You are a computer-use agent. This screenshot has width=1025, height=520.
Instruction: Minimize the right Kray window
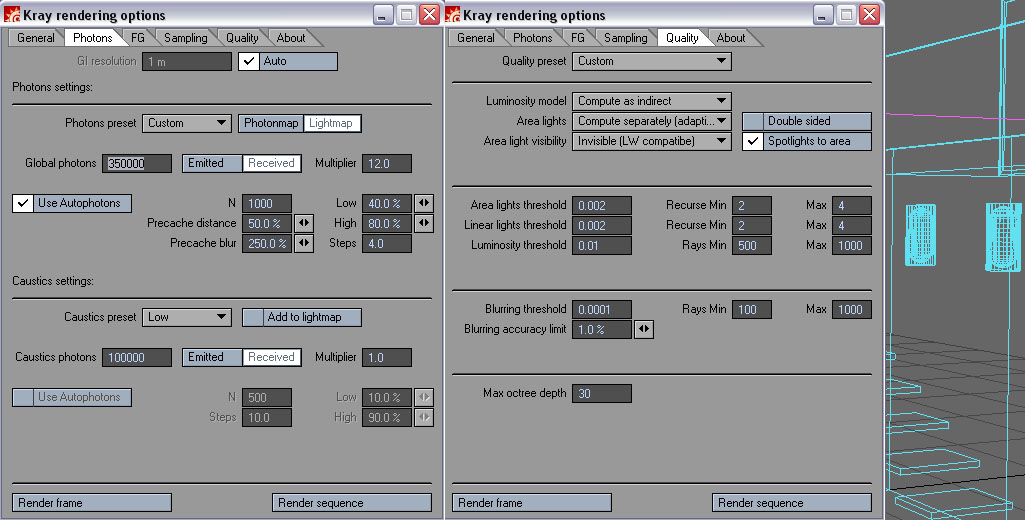click(823, 14)
